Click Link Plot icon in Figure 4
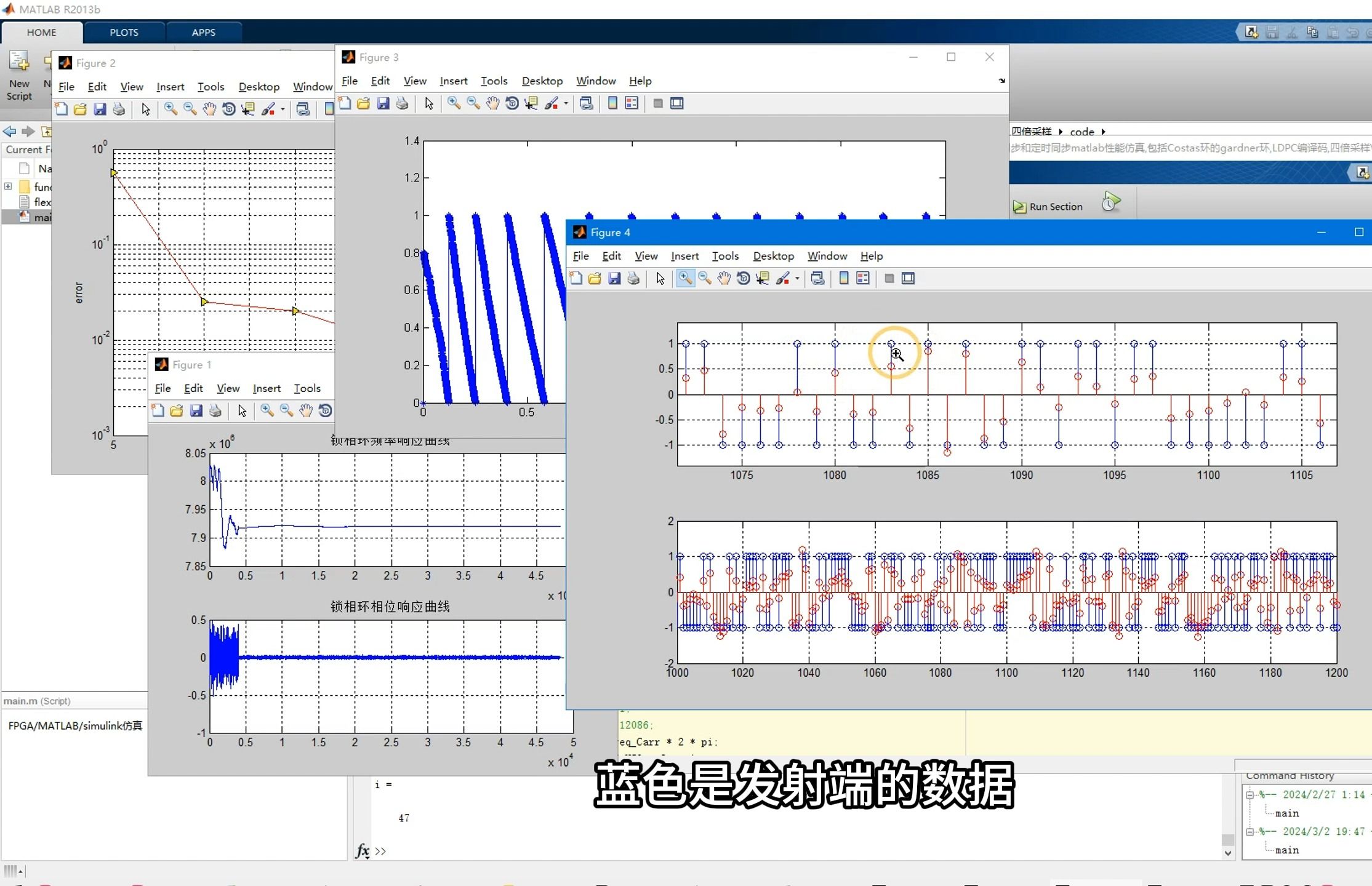 point(817,279)
